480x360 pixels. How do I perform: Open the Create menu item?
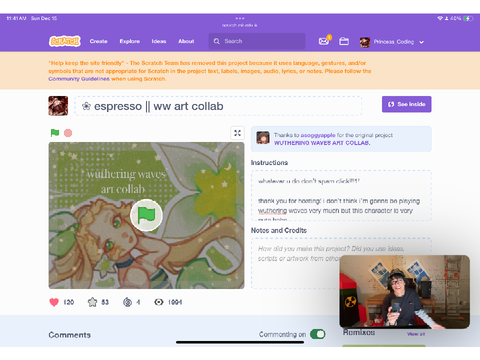coord(98,41)
